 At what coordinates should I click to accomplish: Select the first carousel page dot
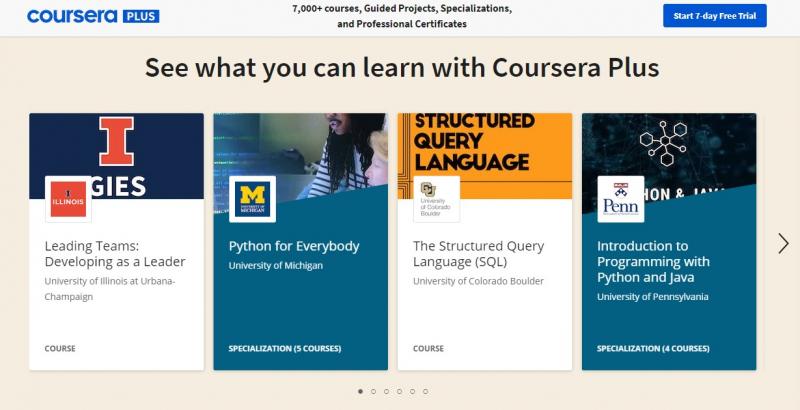360,391
